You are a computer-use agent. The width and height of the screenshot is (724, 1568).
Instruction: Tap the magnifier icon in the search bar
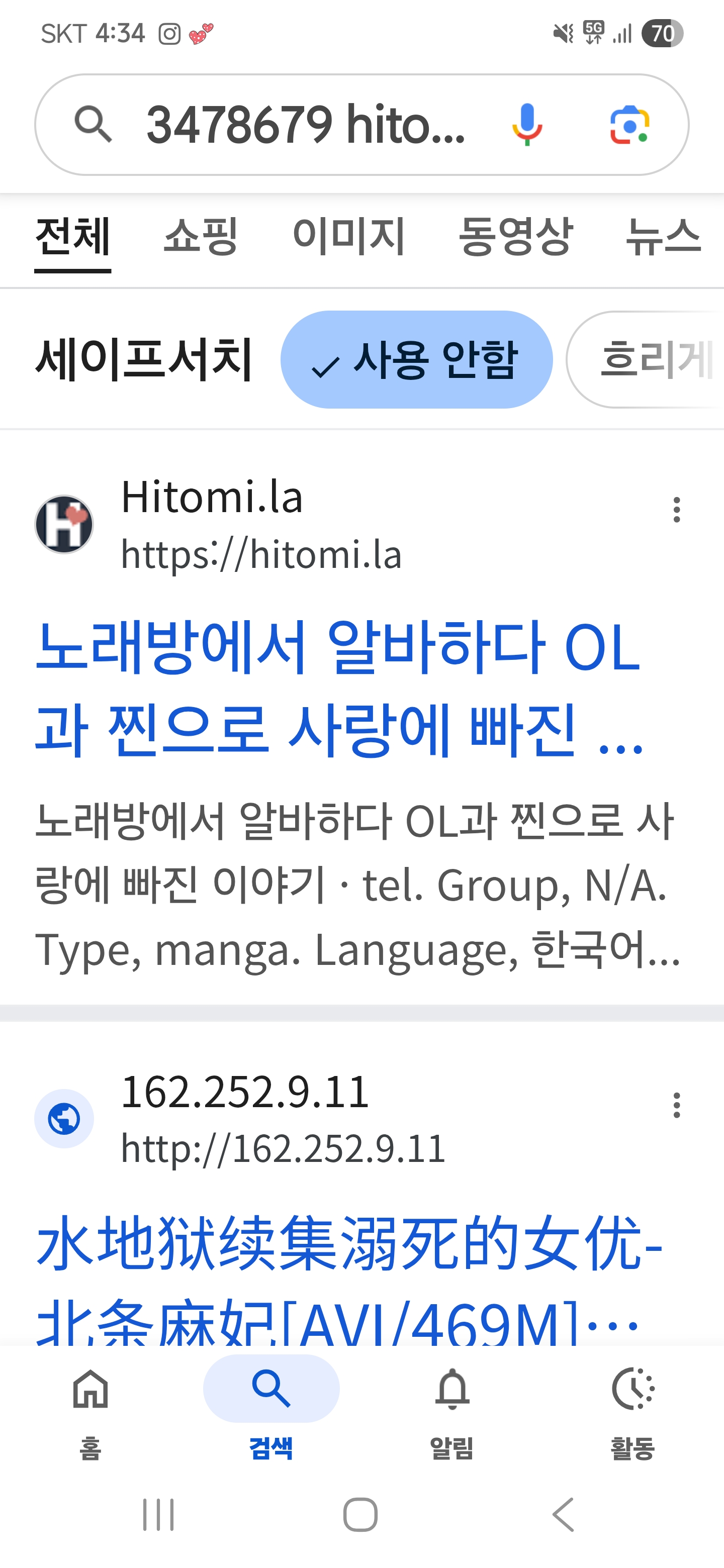coord(93,124)
